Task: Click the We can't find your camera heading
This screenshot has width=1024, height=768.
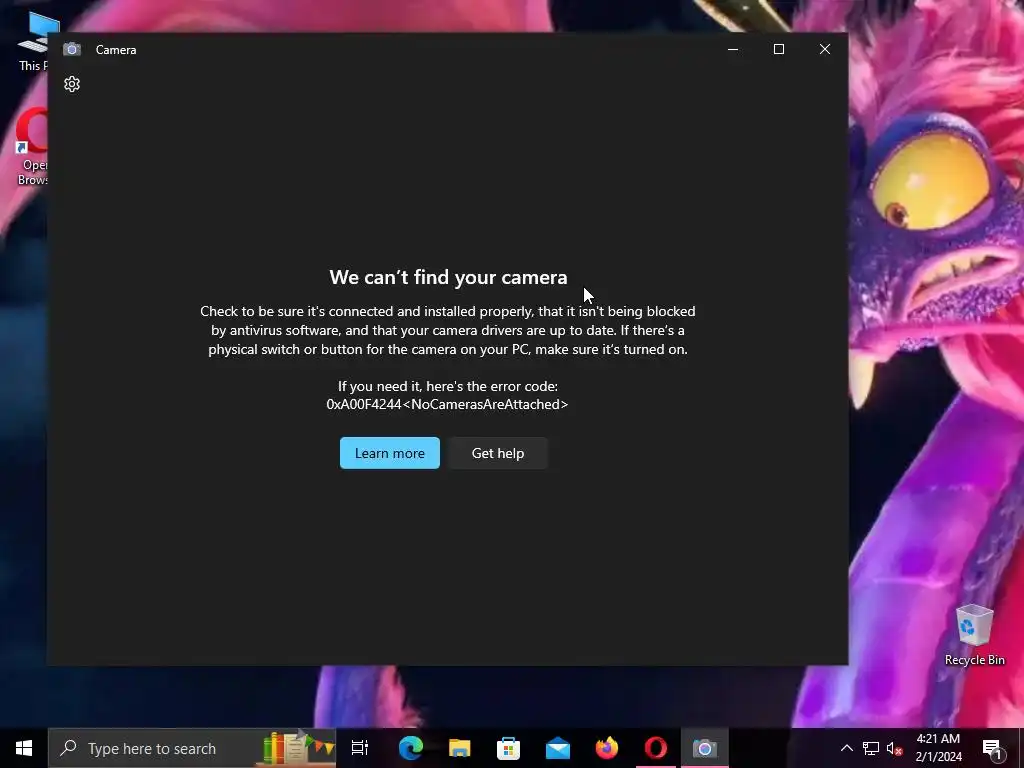Action: 448,278
